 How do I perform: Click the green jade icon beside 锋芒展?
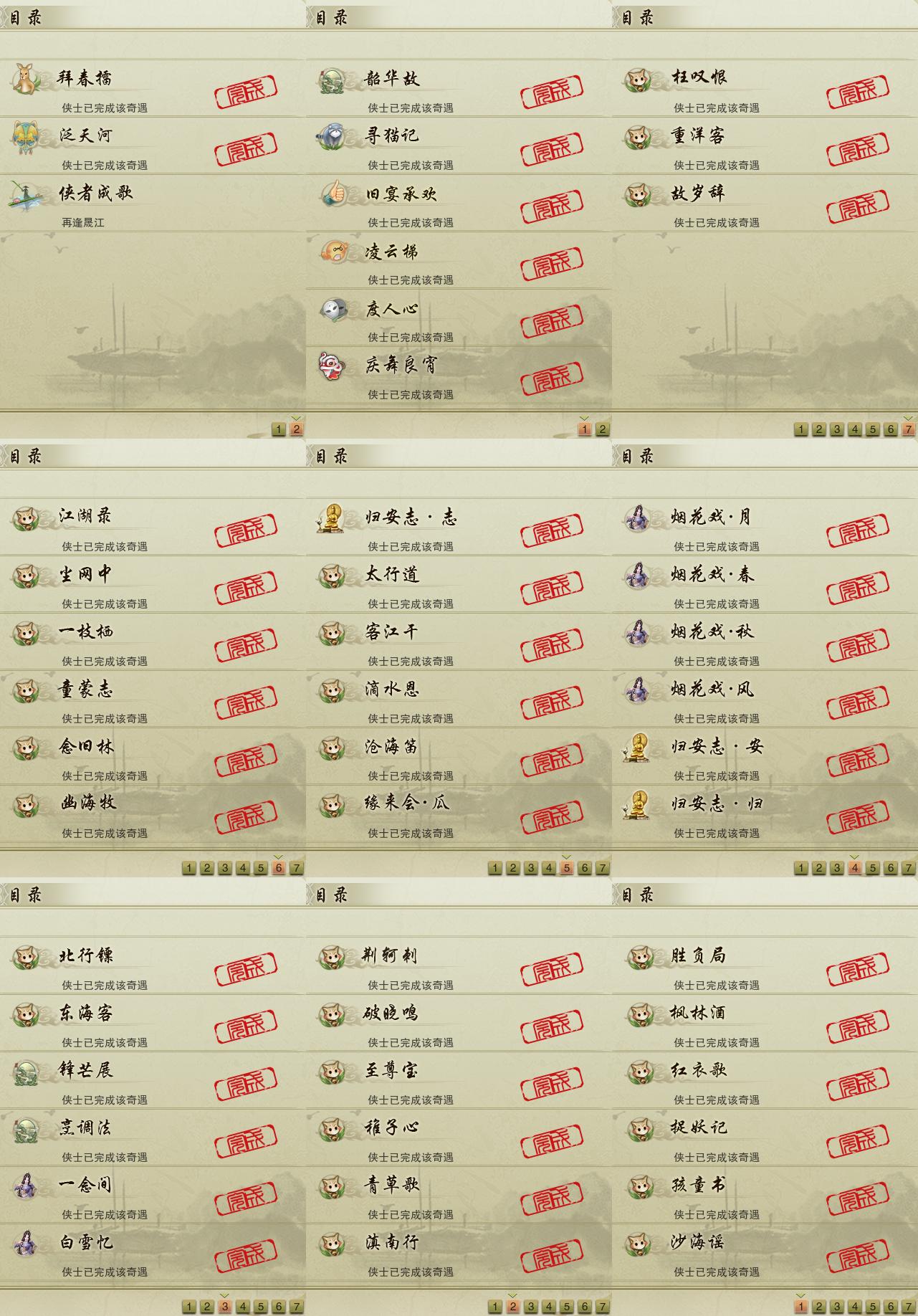point(26,1072)
